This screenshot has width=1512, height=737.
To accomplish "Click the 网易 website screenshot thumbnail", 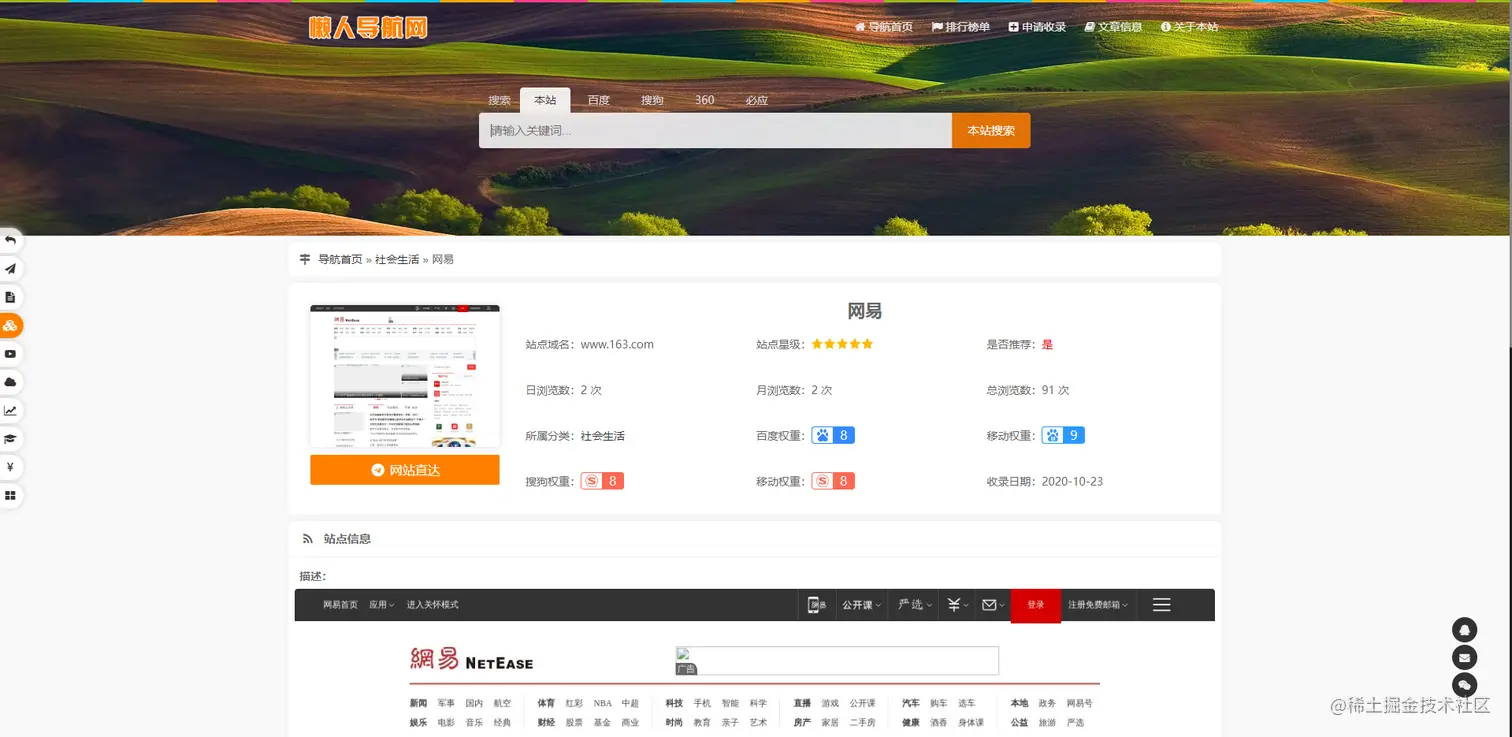I will pyautogui.click(x=404, y=376).
